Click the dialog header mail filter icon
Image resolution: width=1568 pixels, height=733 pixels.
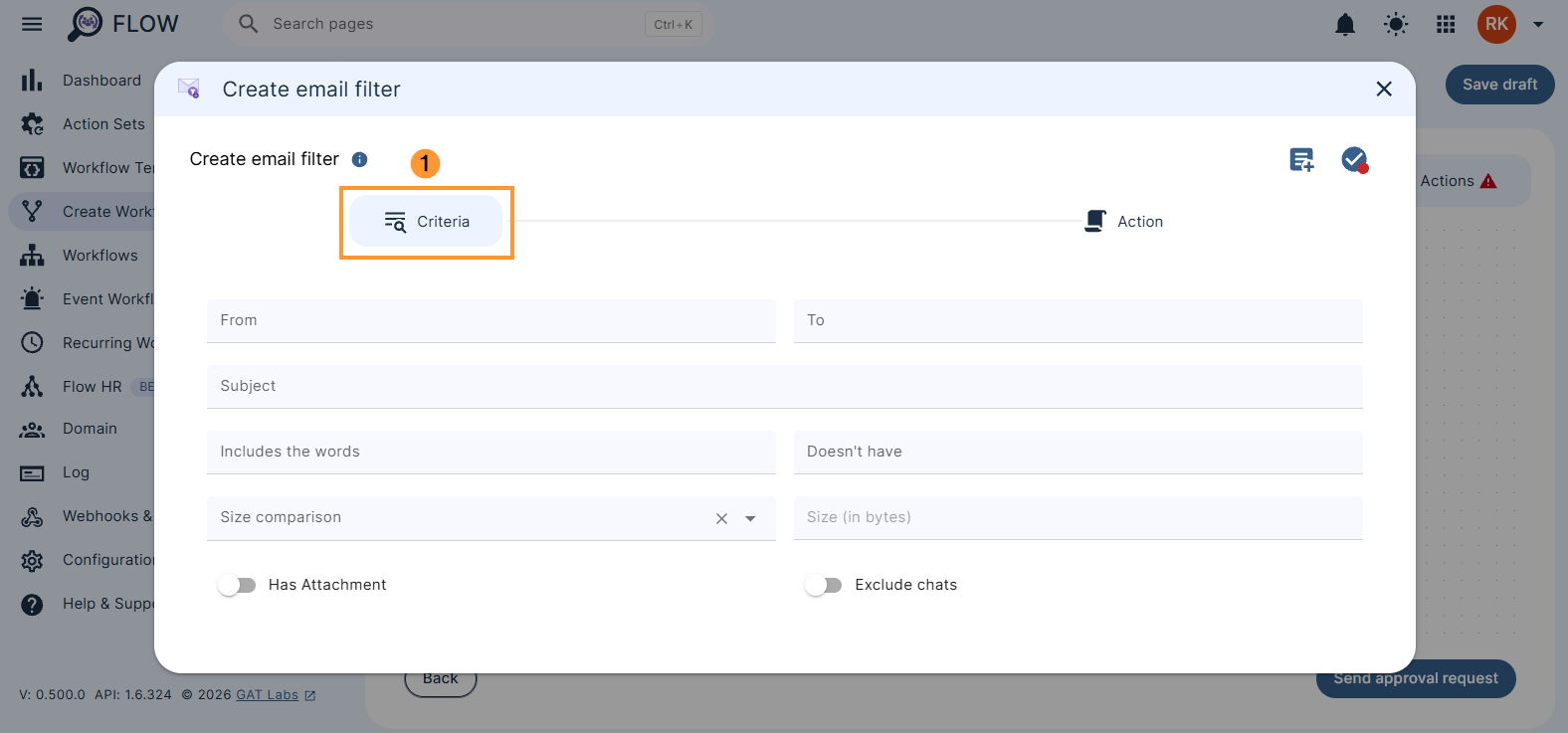pyautogui.click(x=189, y=89)
